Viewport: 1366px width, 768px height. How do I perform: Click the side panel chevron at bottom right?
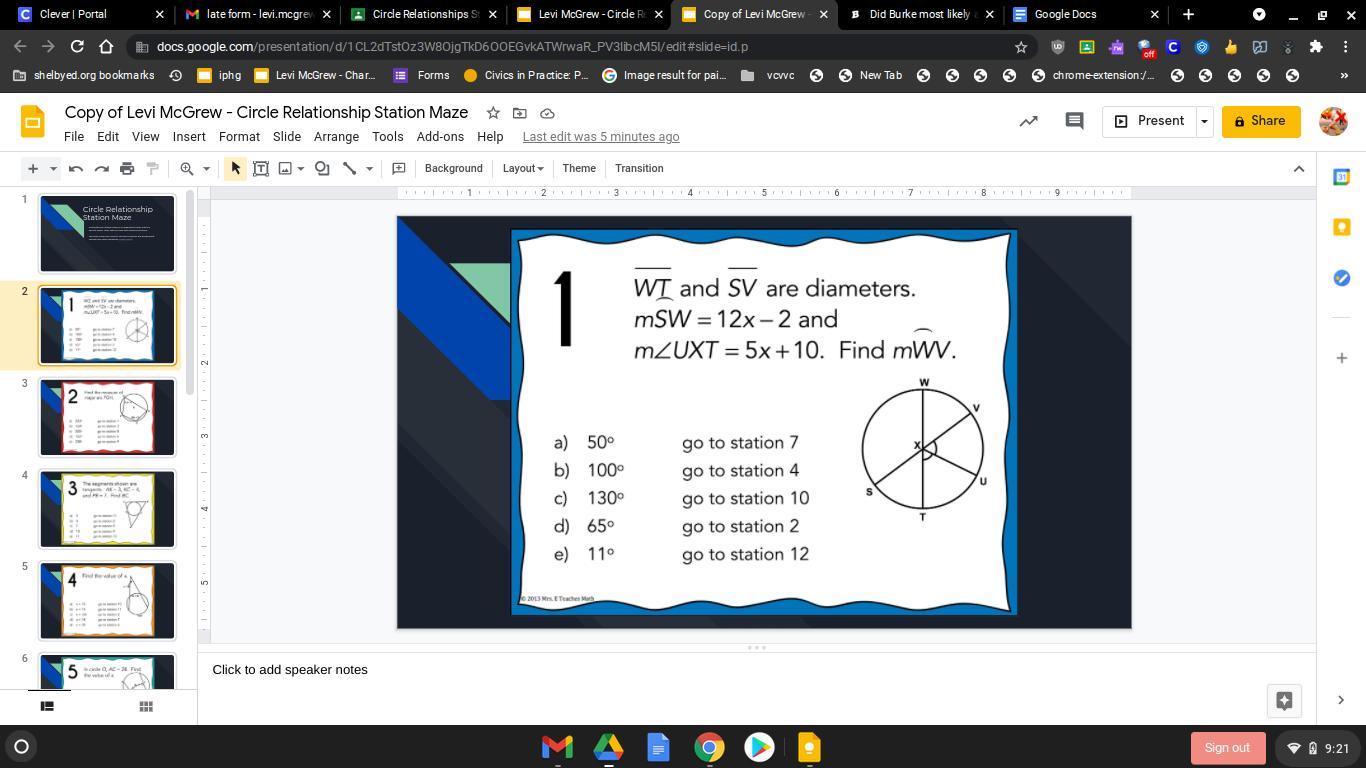tap(1341, 700)
